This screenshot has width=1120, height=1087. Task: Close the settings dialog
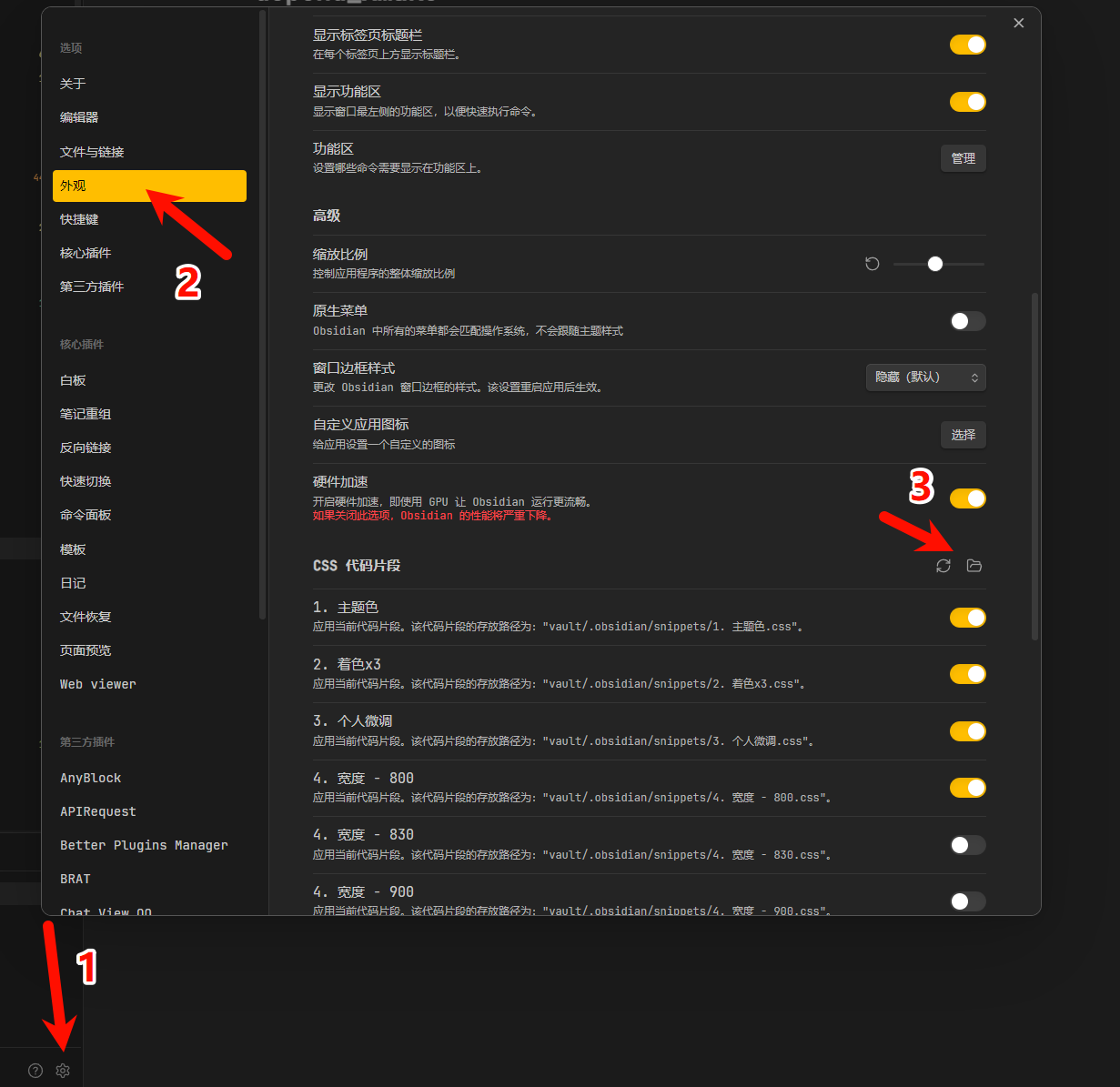[1019, 23]
